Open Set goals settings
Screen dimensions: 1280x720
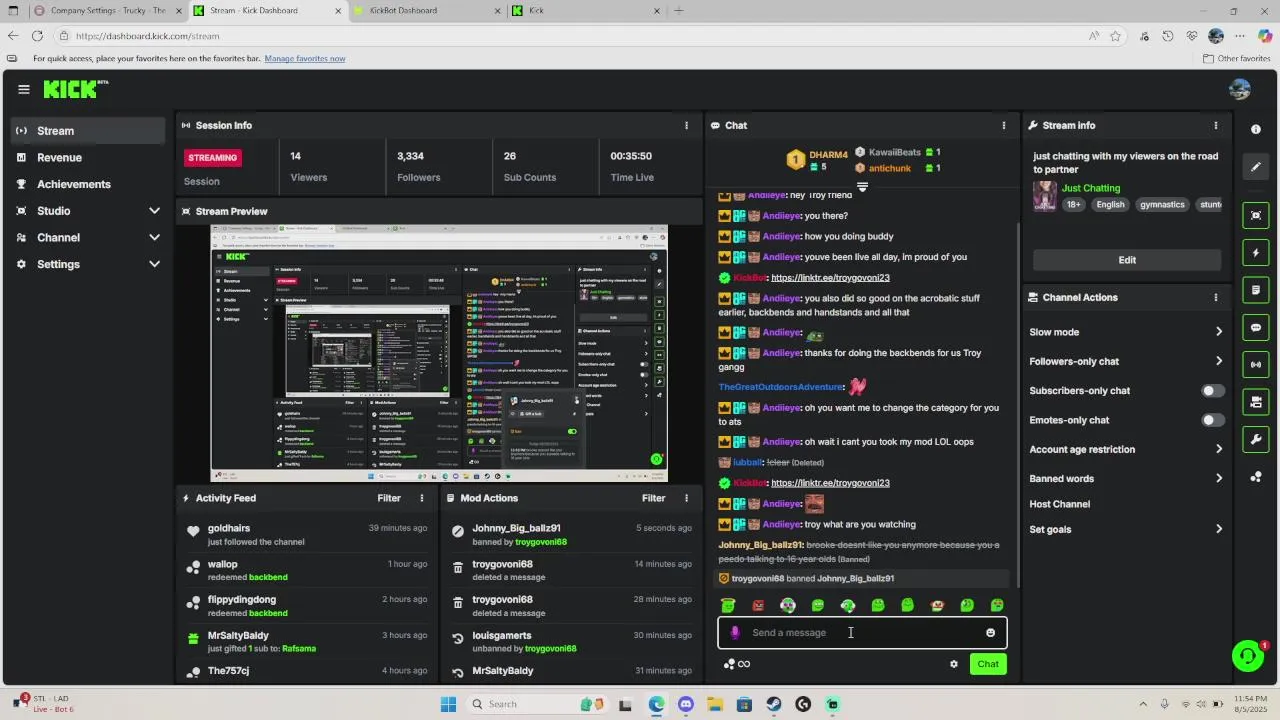tap(1126, 529)
